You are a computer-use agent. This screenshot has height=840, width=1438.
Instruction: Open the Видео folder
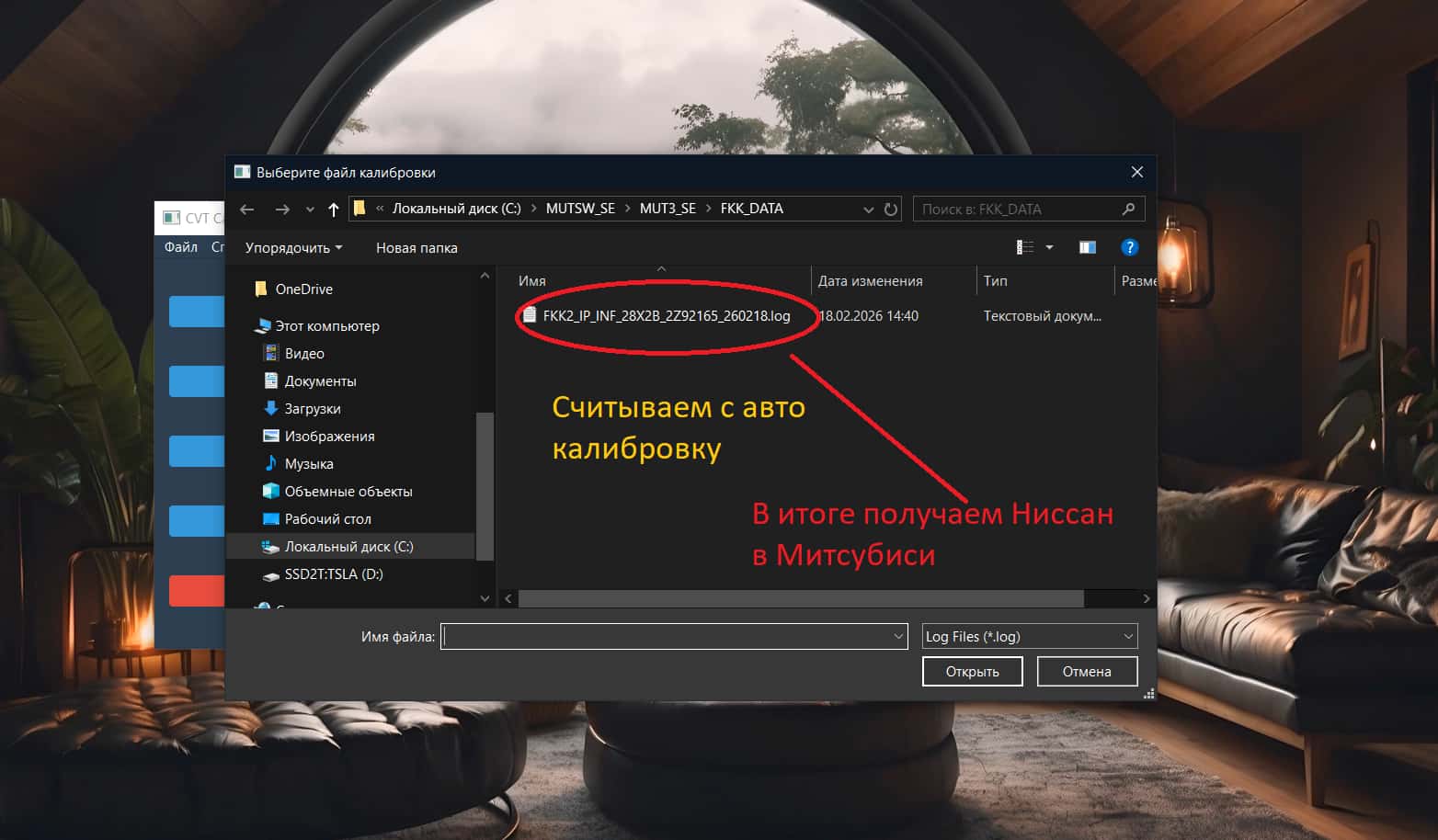[304, 354]
